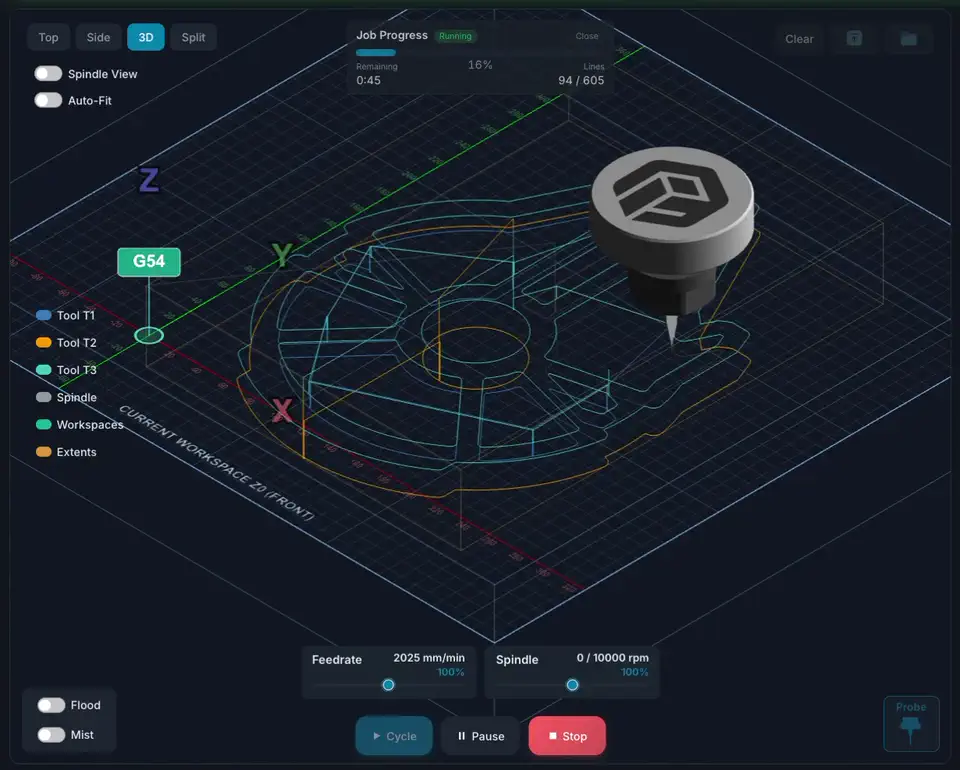Click the Running status badge
Screen dimensions: 960x770
coord(455,36)
